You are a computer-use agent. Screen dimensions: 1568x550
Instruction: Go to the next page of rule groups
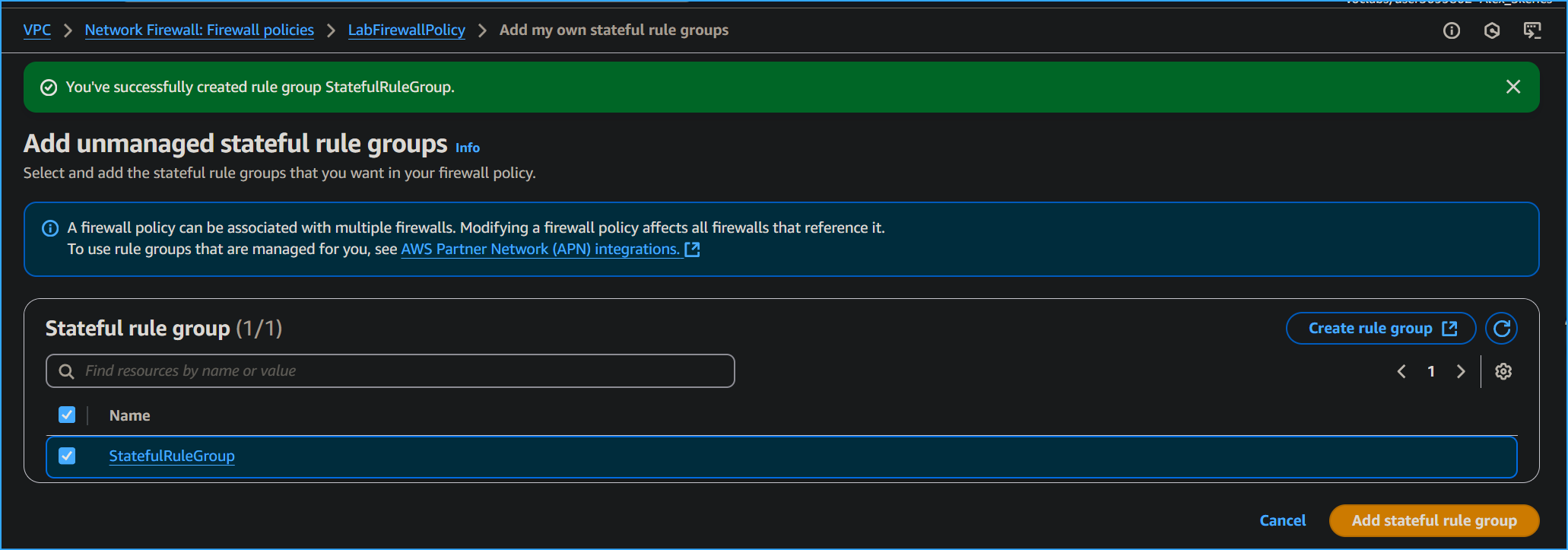click(1461, 371)
